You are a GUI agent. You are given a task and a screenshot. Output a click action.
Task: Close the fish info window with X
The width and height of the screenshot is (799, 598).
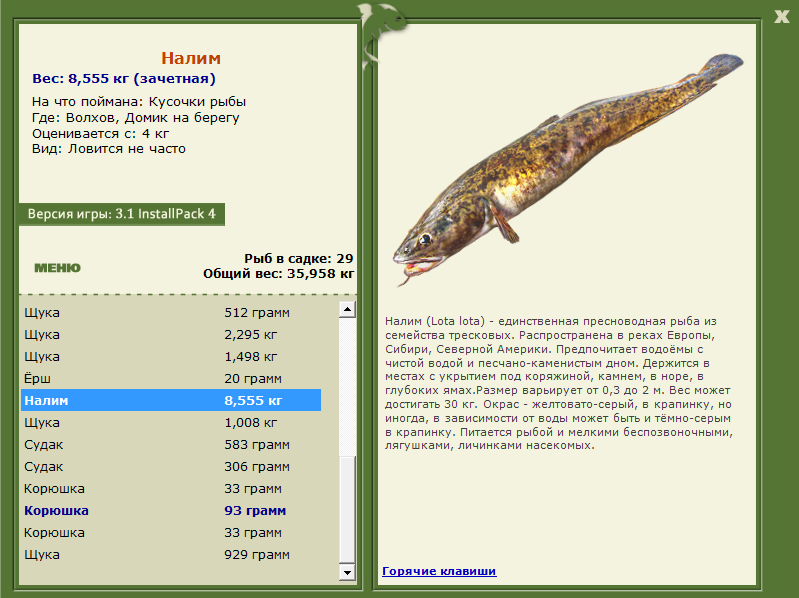tap(781, 14)
